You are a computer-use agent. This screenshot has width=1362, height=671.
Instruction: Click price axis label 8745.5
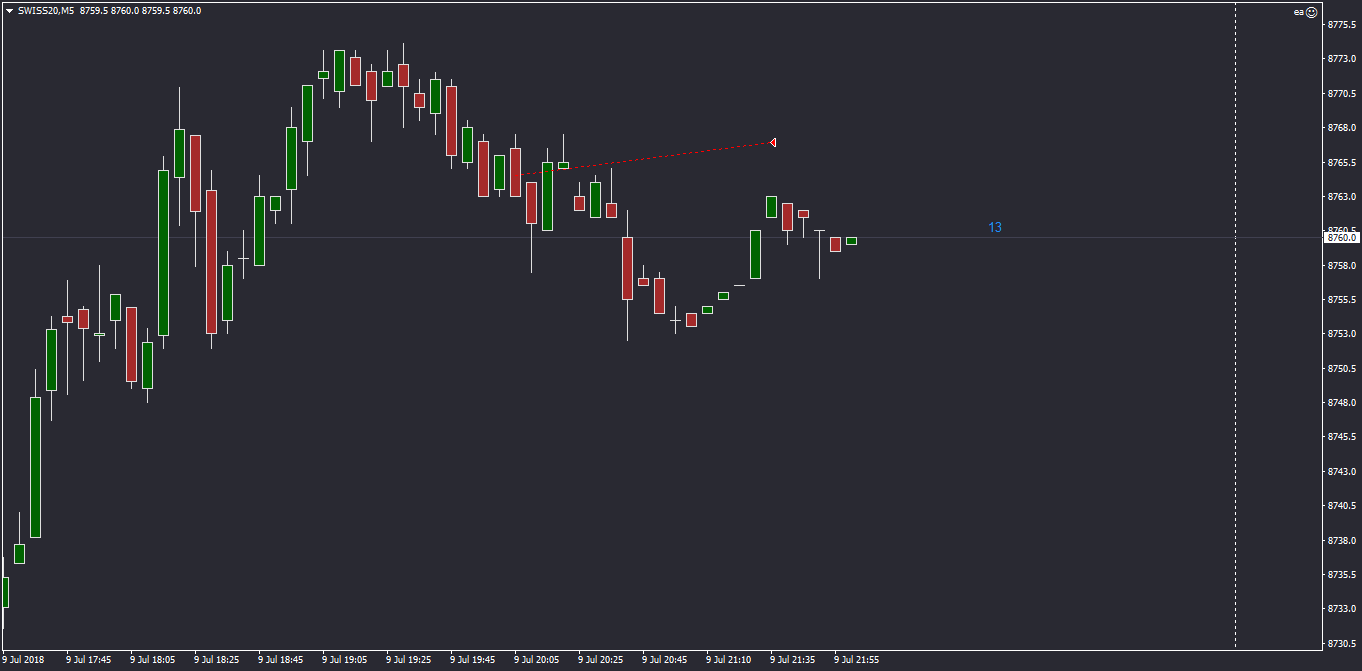coord(1341,437)
